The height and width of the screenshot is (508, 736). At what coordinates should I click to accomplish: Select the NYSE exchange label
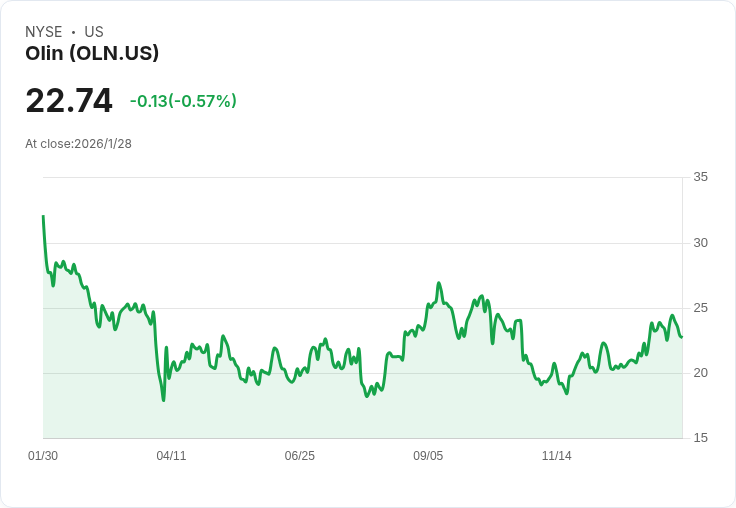[43, 32]
